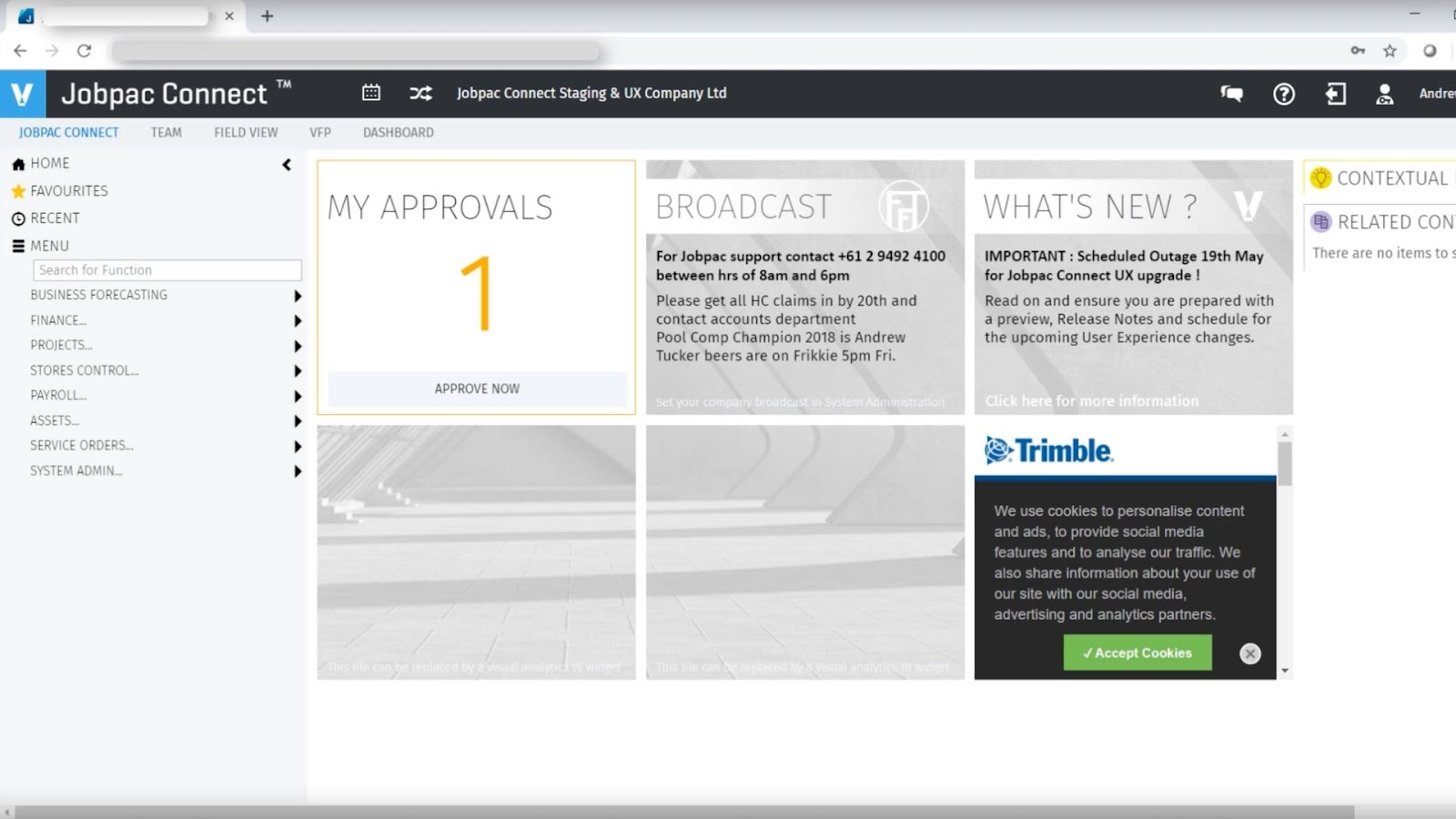
Task: Open the Payroll menu item
Action: click(x=58, y=395)
